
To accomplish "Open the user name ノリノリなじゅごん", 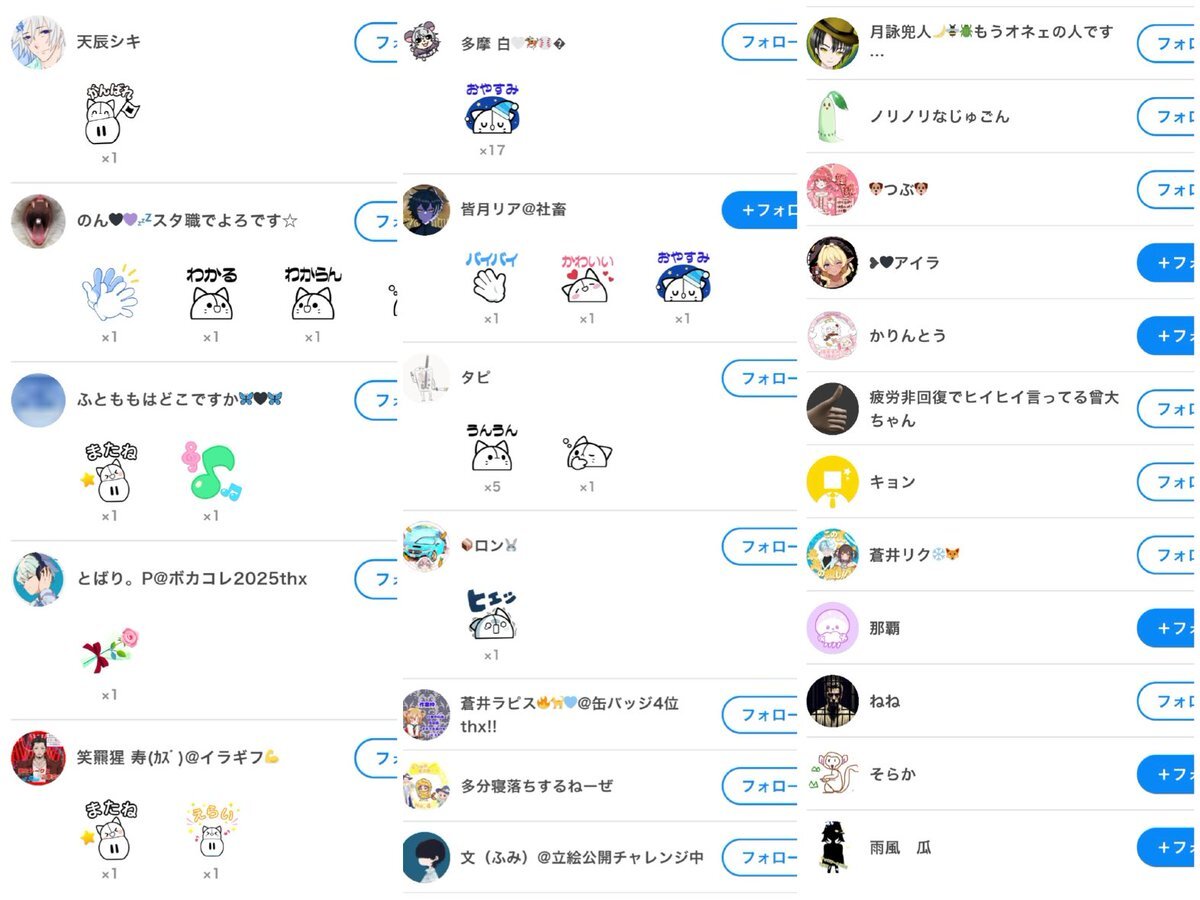I will pos(939,116).
